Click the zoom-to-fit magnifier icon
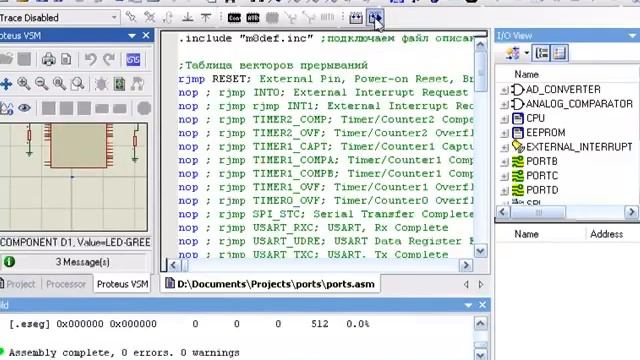Viewport: 640px width, 360px height. tap(60, 84)
